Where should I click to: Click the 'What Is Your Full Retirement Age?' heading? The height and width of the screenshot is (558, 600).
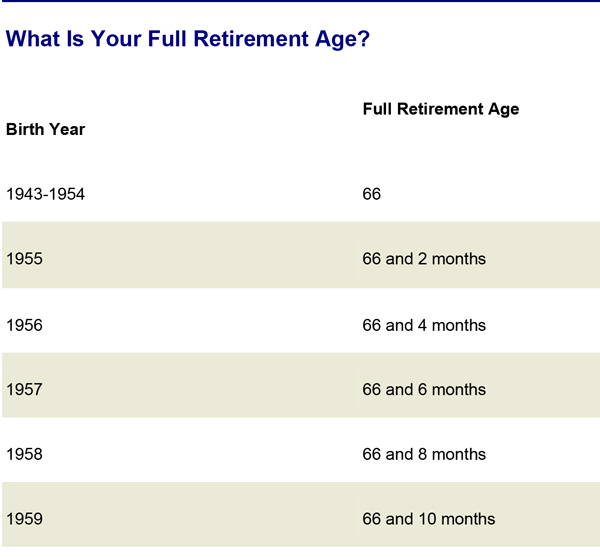[188, 39]
